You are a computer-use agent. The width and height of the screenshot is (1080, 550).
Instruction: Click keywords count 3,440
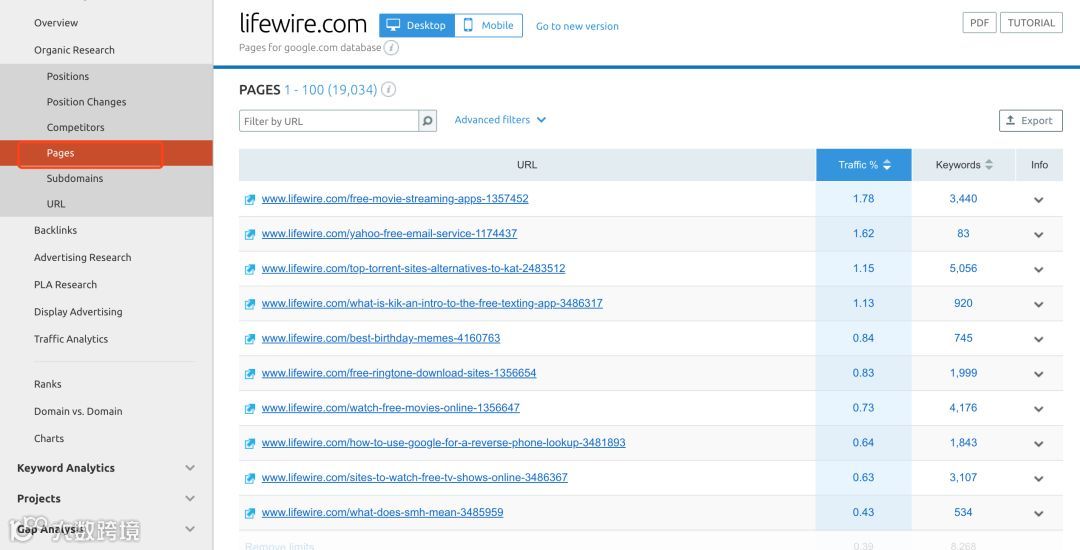pos(963,199)
